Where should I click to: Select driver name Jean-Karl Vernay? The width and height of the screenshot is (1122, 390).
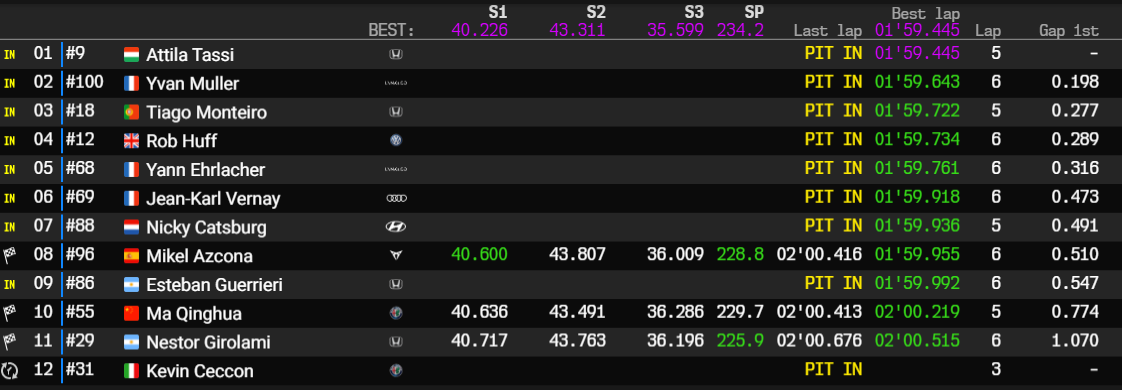[x=213, y=199]
